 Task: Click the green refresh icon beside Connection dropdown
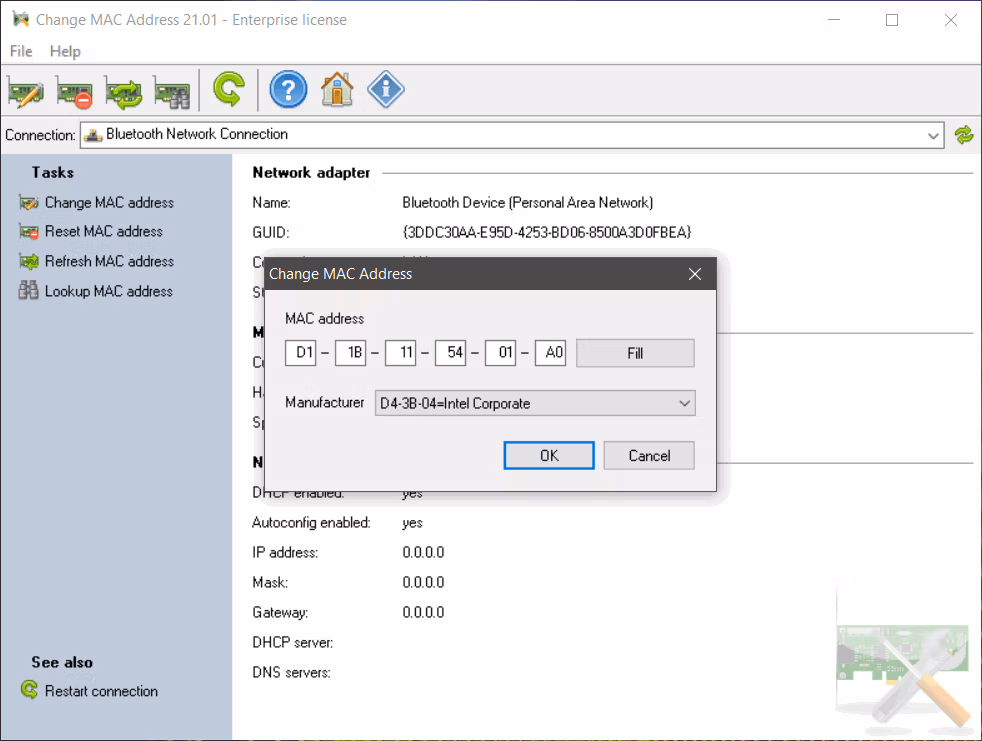pos(964,135)
